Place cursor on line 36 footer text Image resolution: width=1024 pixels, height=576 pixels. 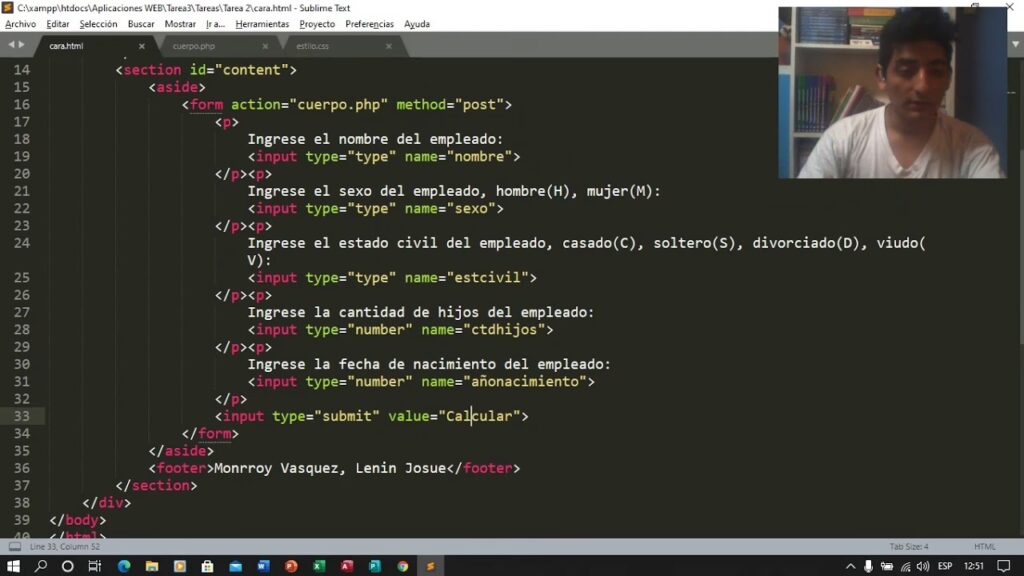pos(330,468)
